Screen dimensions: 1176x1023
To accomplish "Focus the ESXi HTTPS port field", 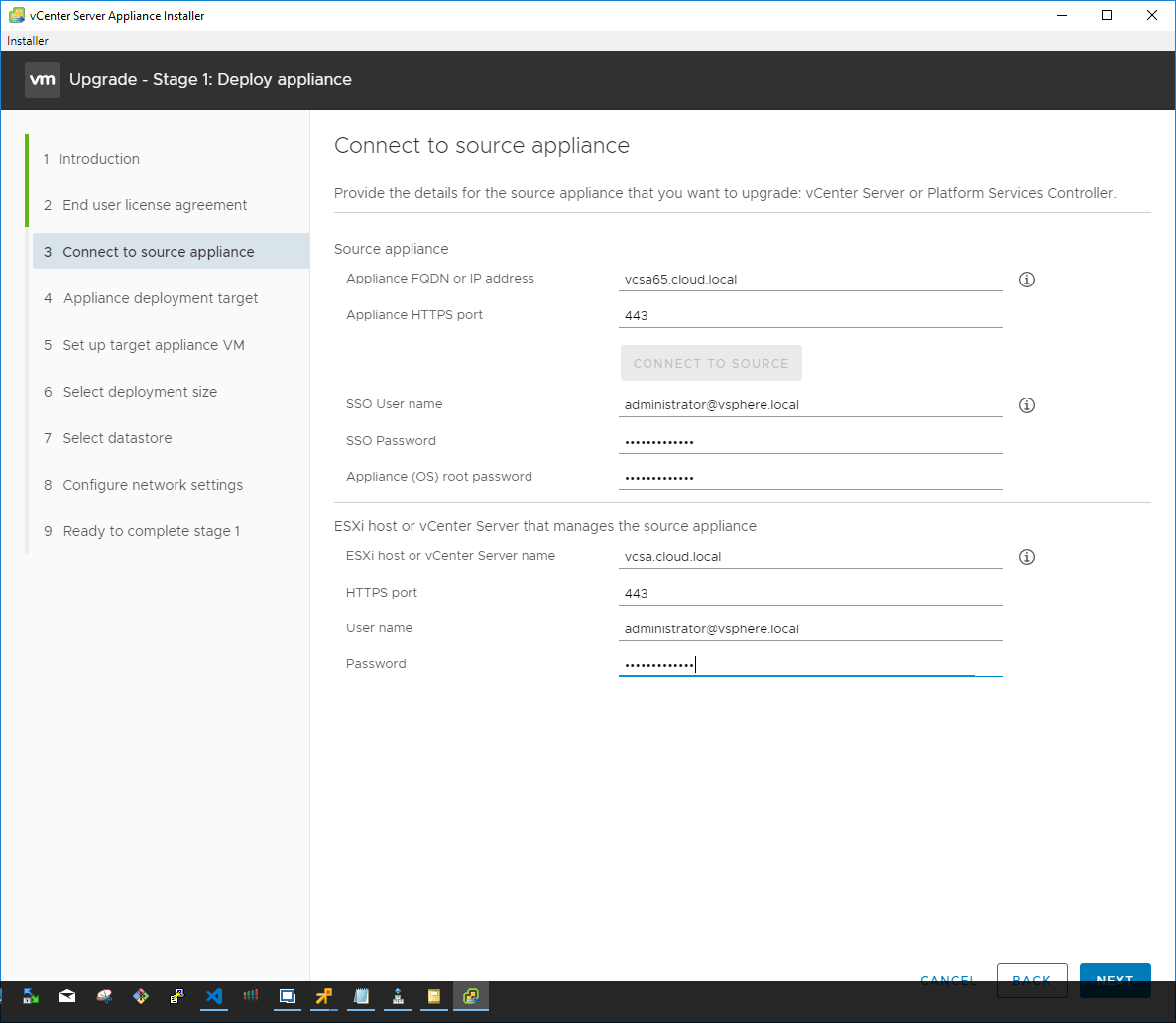I will click(x=811, y=593).
